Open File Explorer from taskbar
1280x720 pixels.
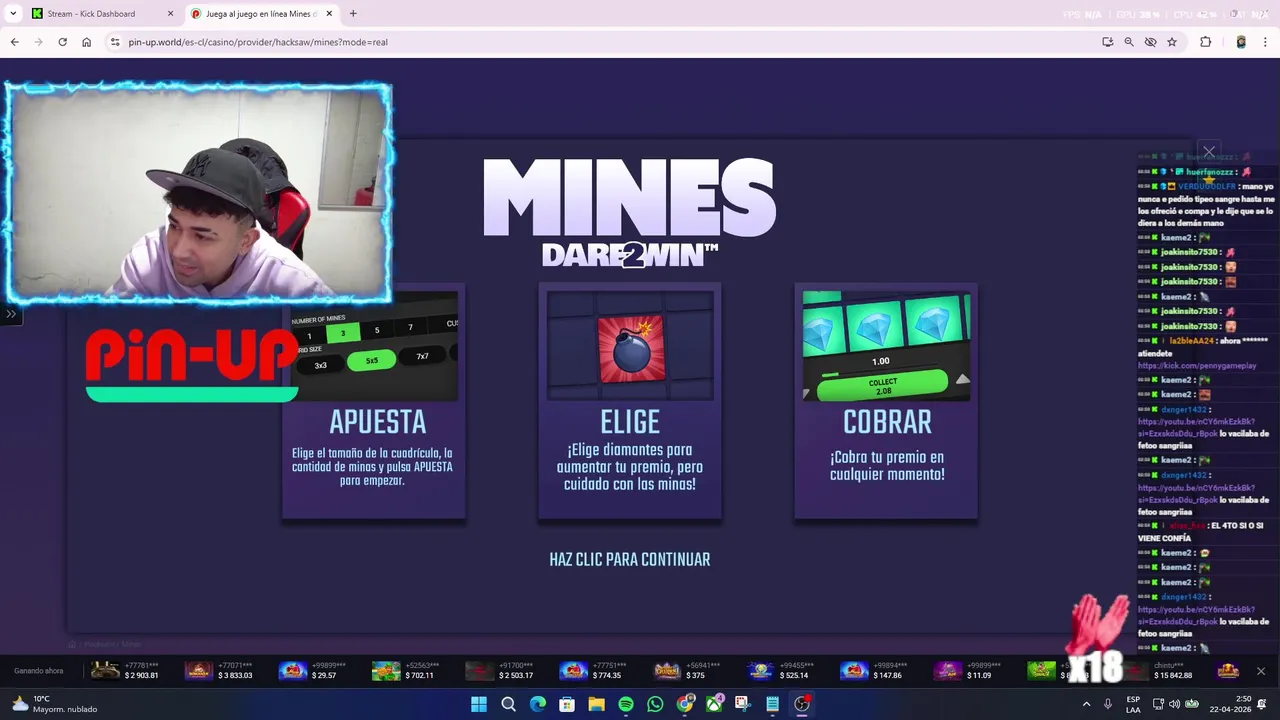tap(596, 704)
